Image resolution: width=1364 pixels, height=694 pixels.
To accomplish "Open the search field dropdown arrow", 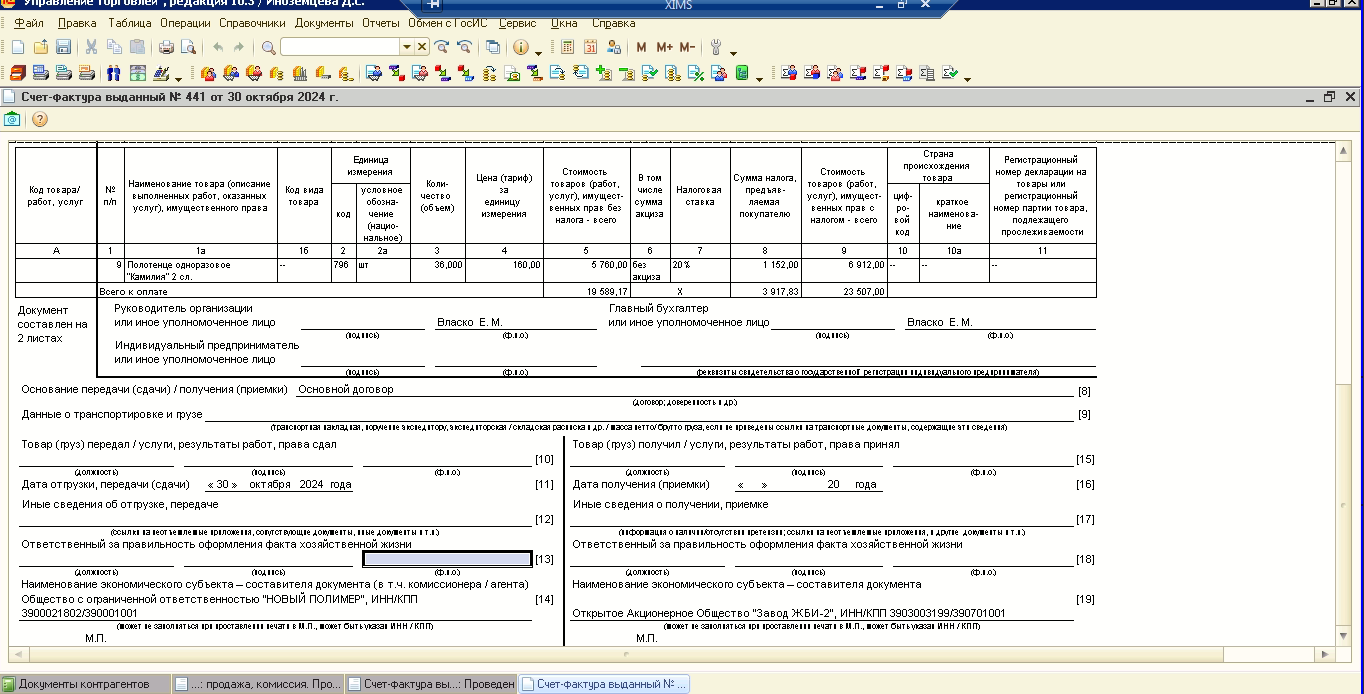I will pyautogui.click(x=407, y=47).
